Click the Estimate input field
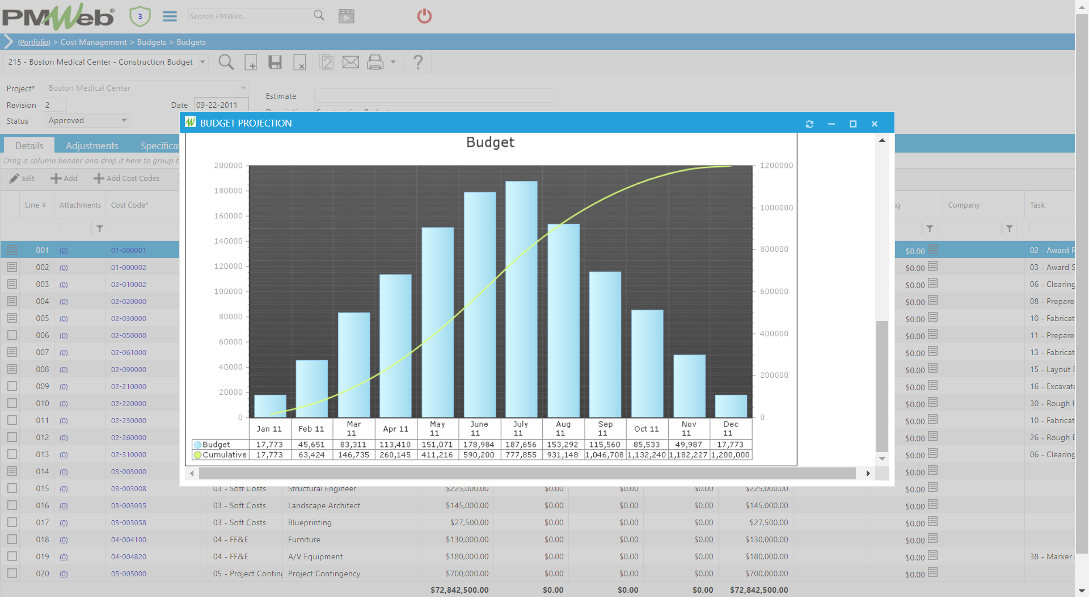This screenshot has width=1089, height=597. (x=434, y=96)
